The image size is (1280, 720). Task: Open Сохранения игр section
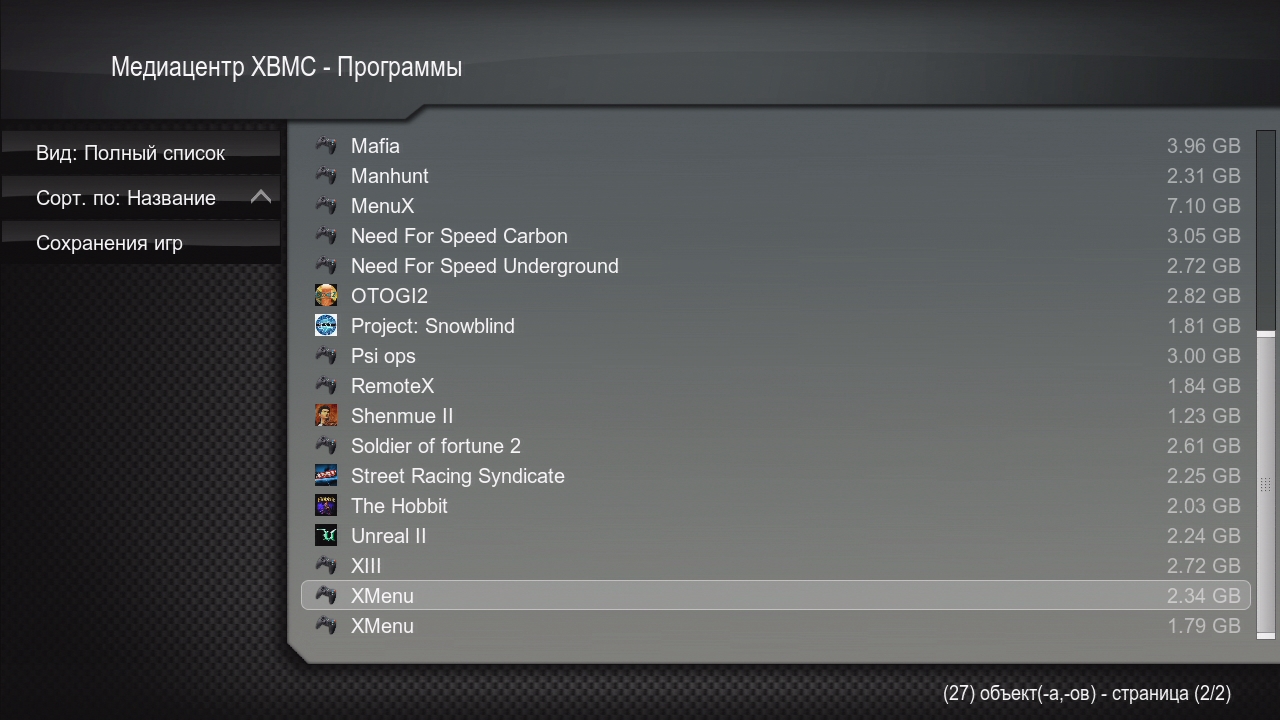[x=140, y=243]
